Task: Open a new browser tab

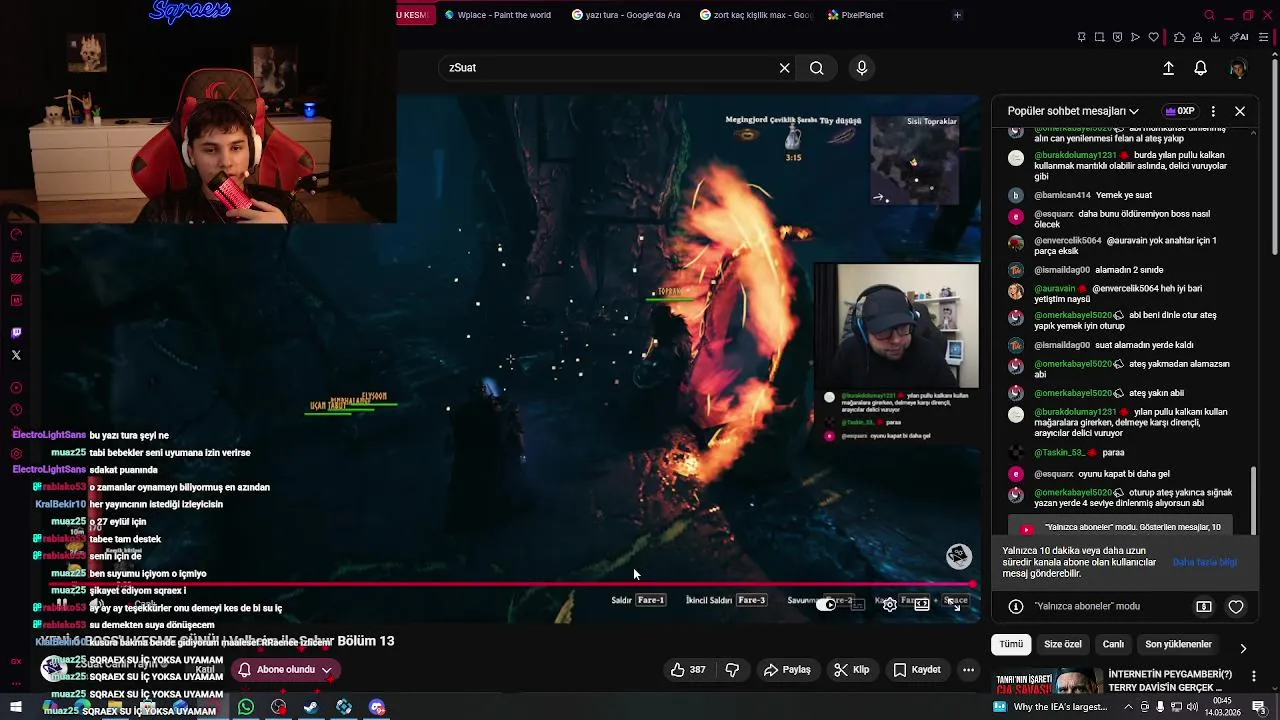Action: 957,15
